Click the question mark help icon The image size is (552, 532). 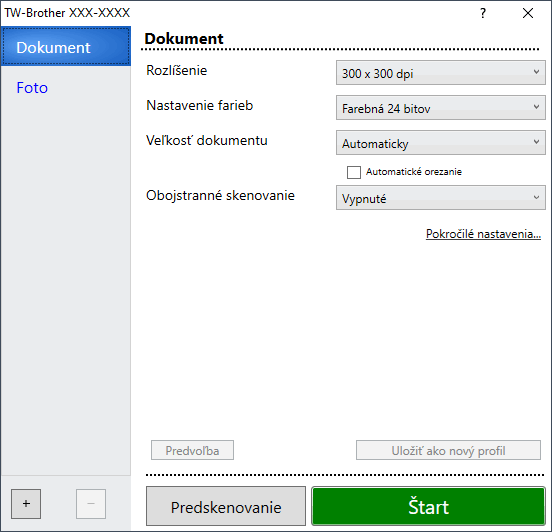483,13
